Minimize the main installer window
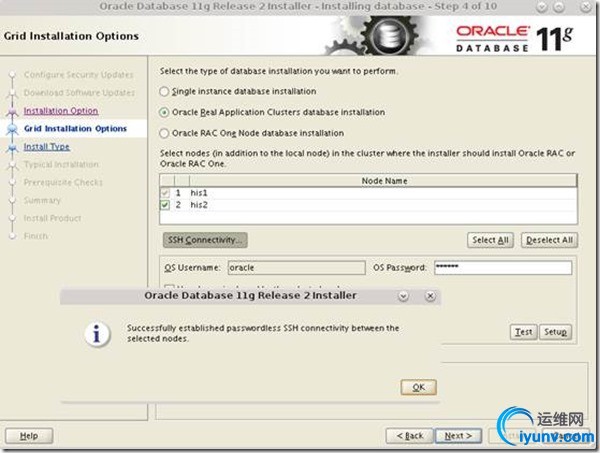 (541, 7)
